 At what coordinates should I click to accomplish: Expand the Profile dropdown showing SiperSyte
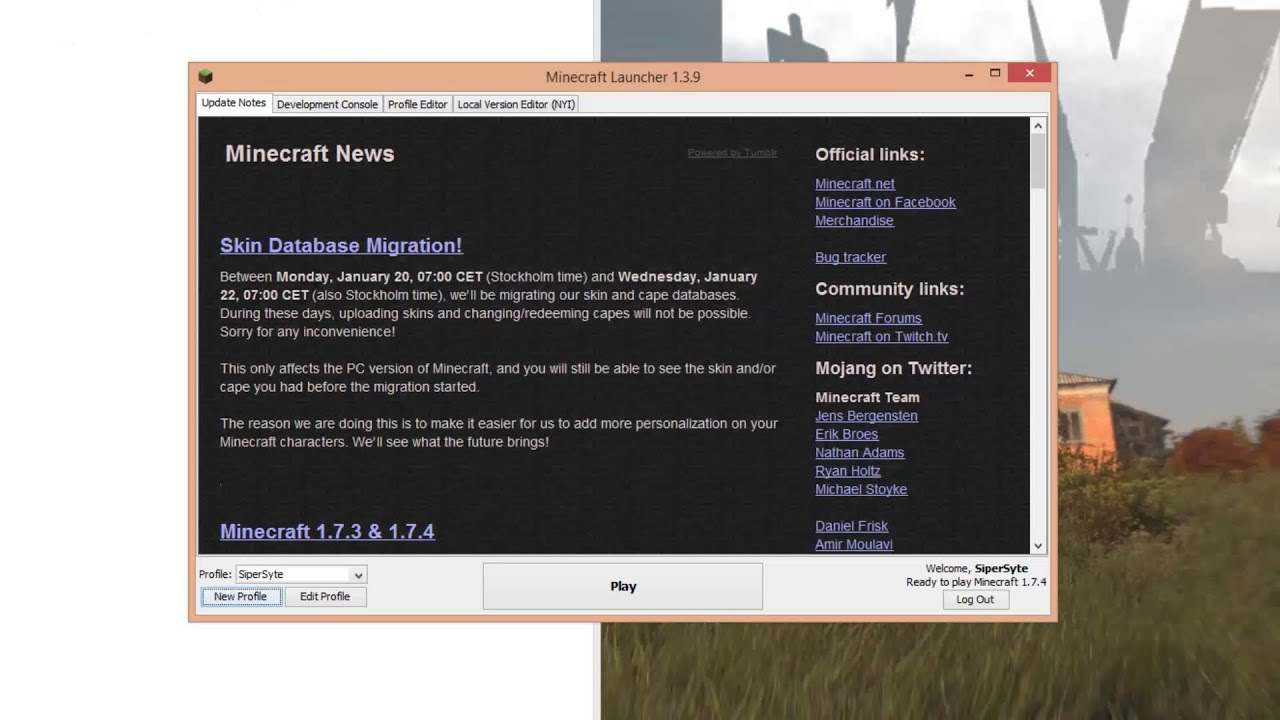pos(301,575)
